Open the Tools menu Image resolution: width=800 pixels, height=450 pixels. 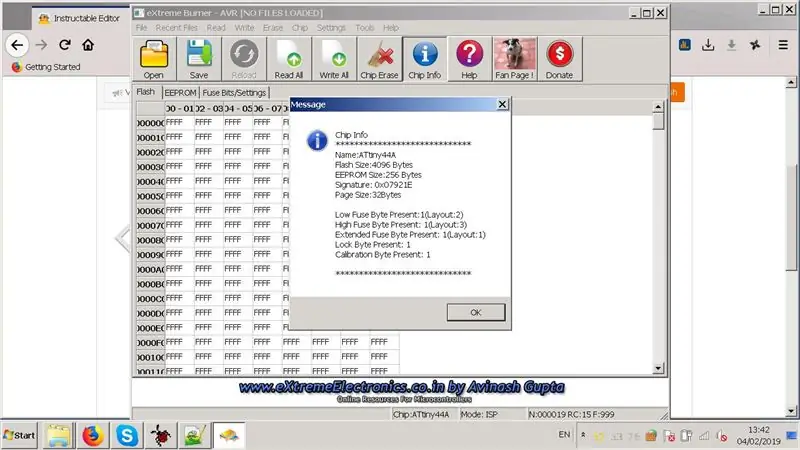coord(365,28)
